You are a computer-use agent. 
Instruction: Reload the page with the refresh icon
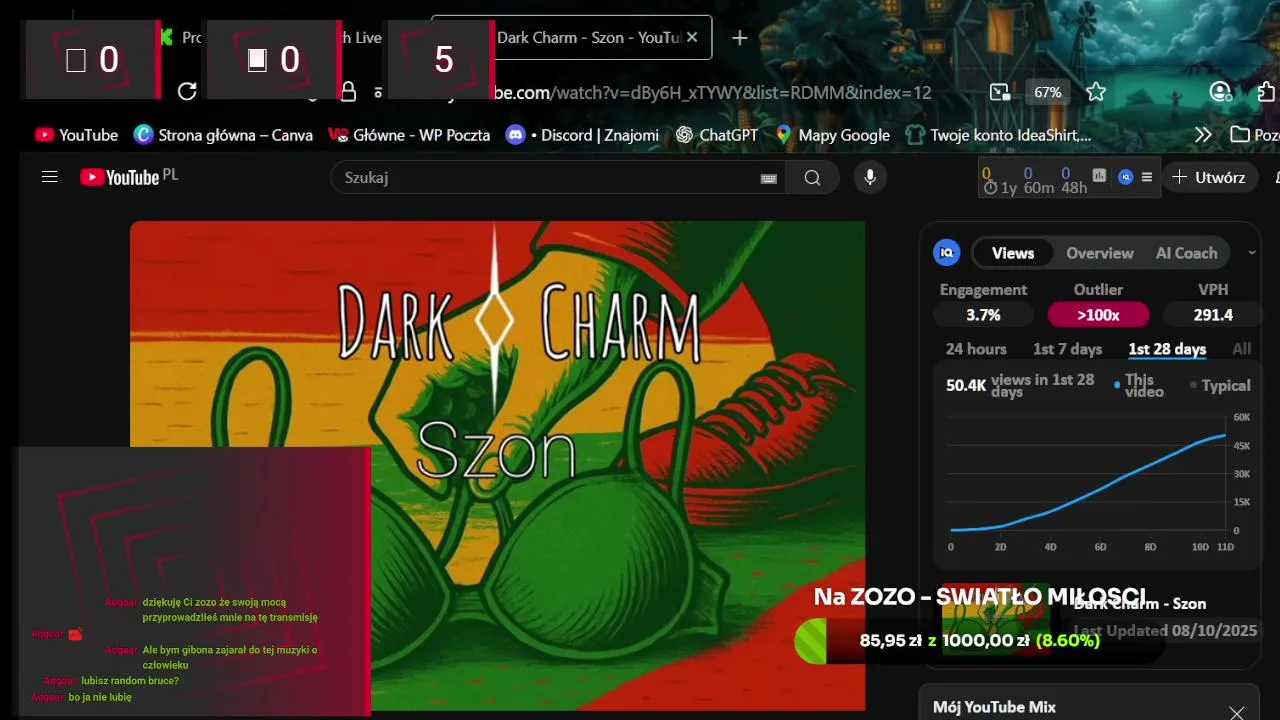tap(187, 92)
